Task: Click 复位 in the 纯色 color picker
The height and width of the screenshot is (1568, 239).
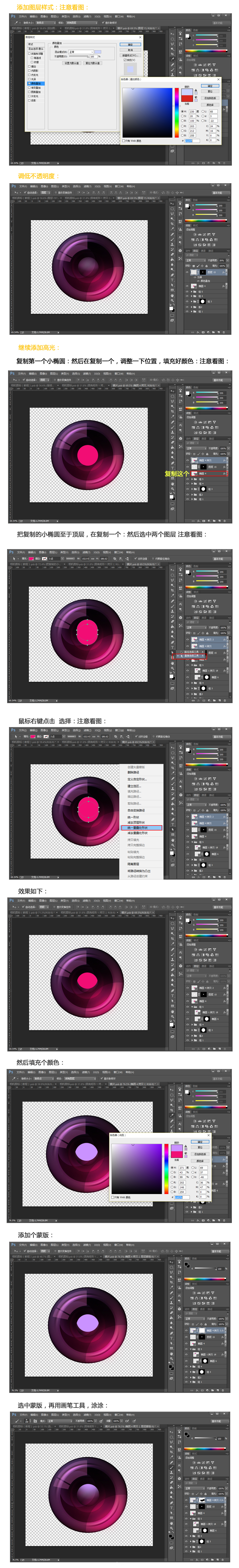Action: (x=200, y=1147)
